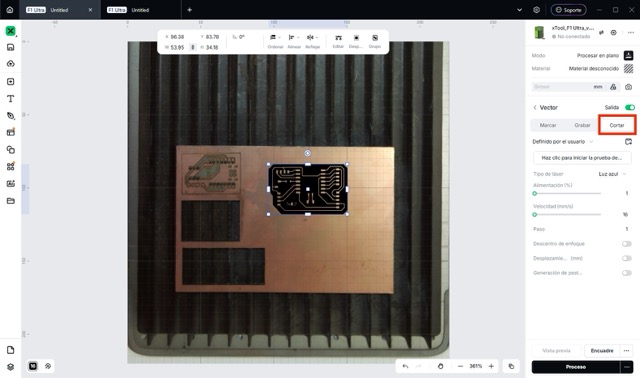Toggle the Salida output switch
Viewport: 640px width, 378px height.
pos(630,107)
